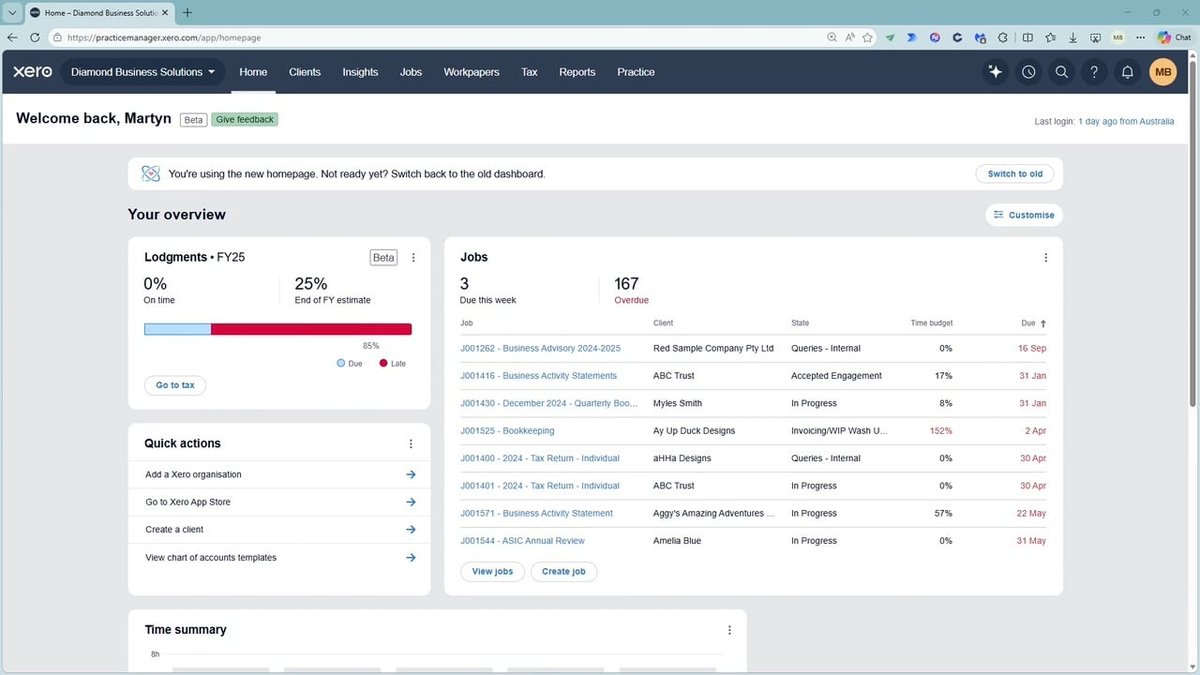The width and height of the screenshot is (1200, 675).
Task: Expand Diamond Business Solutions organisation dropdown
Action: [143, 72]
